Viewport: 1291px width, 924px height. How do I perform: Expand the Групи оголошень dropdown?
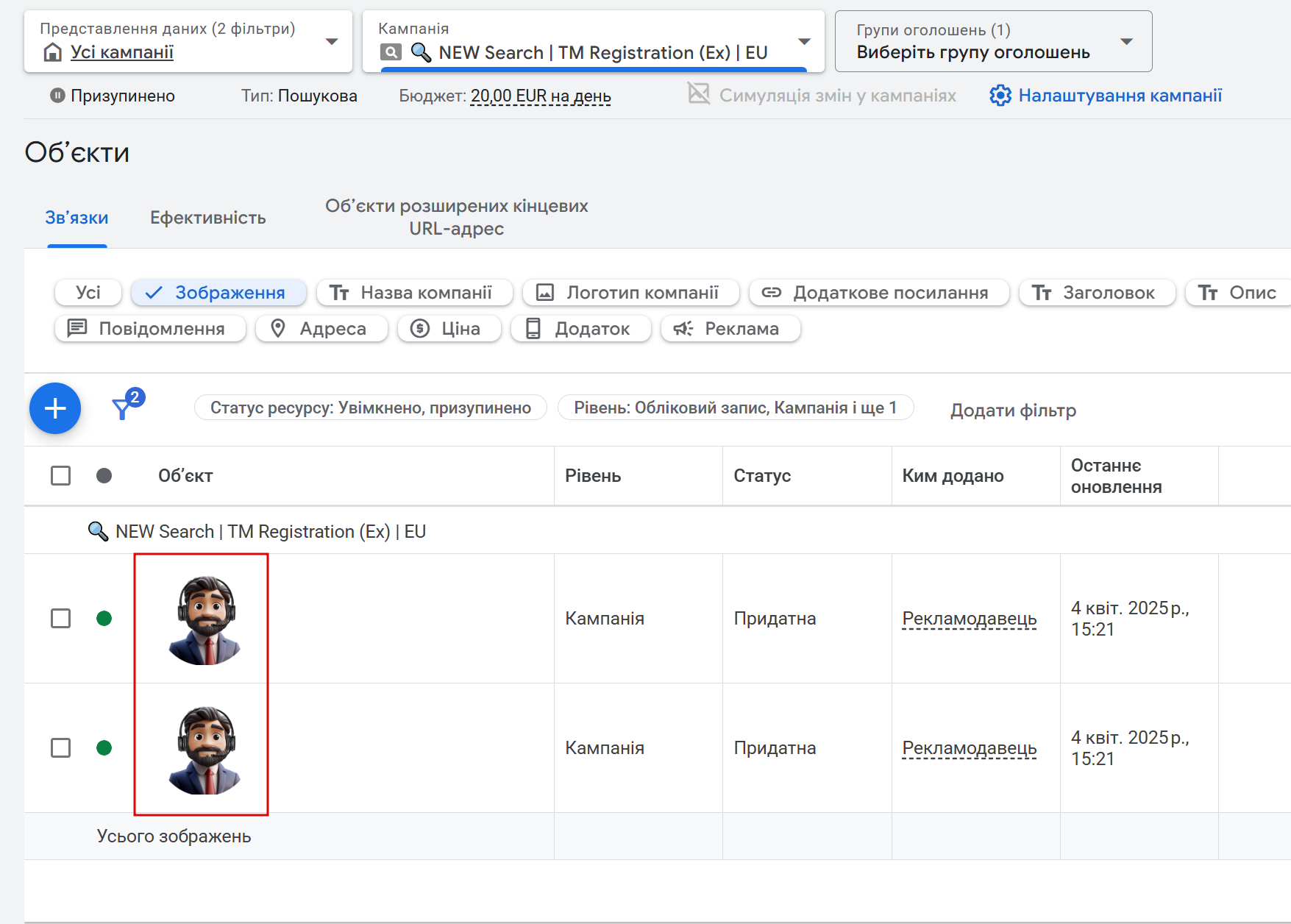tap(1126, 41)
